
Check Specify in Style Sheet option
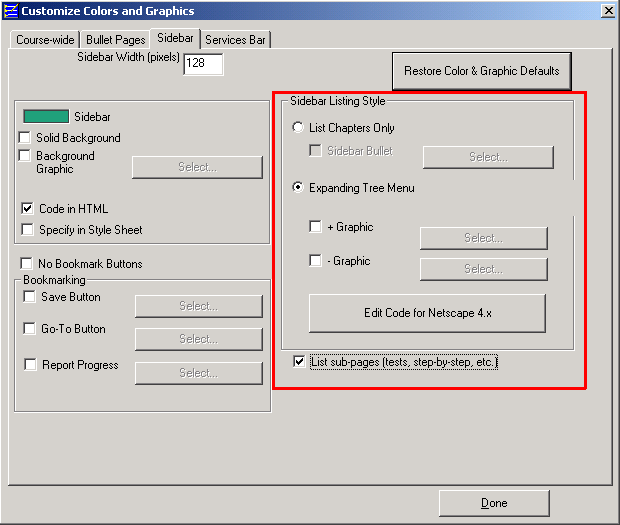[27, 229]
